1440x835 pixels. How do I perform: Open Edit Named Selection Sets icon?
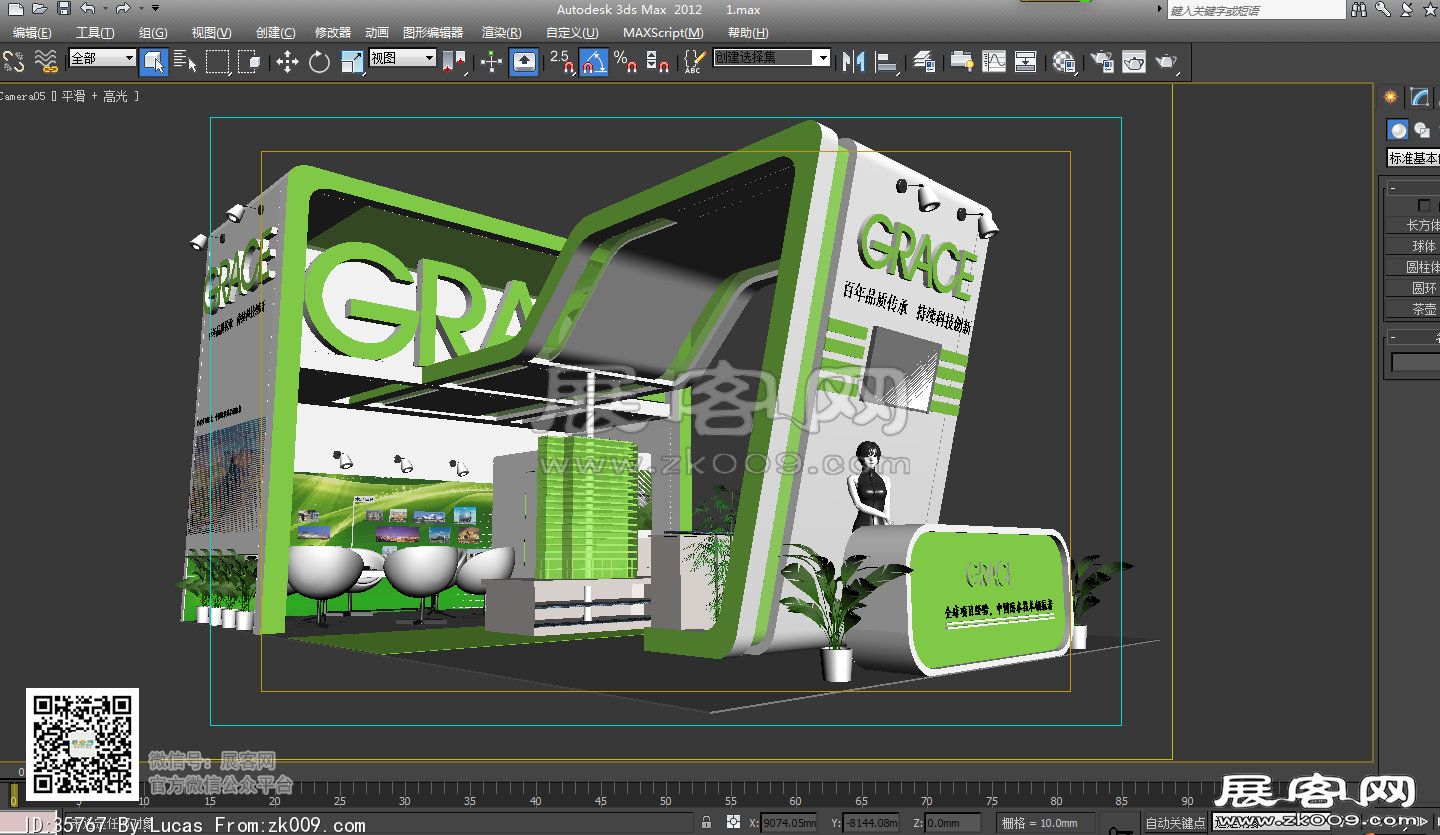point(695,62)
